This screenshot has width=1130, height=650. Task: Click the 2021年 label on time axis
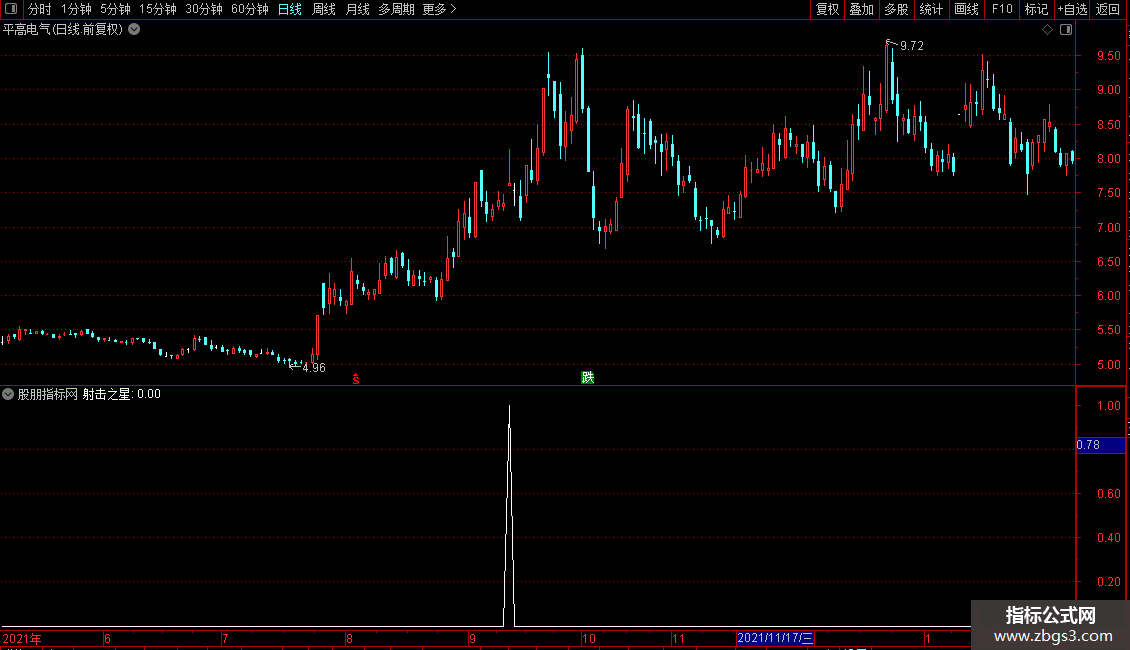(x=22, y=638)
